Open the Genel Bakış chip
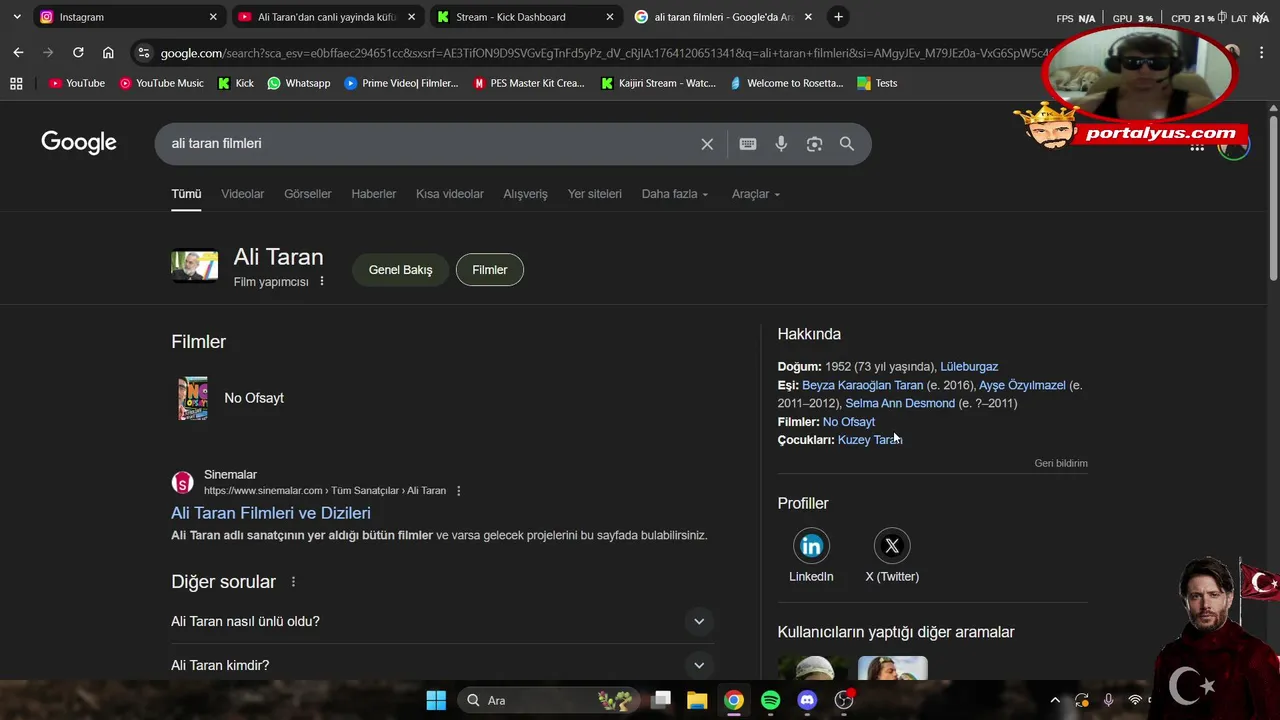 pos(401,270)
